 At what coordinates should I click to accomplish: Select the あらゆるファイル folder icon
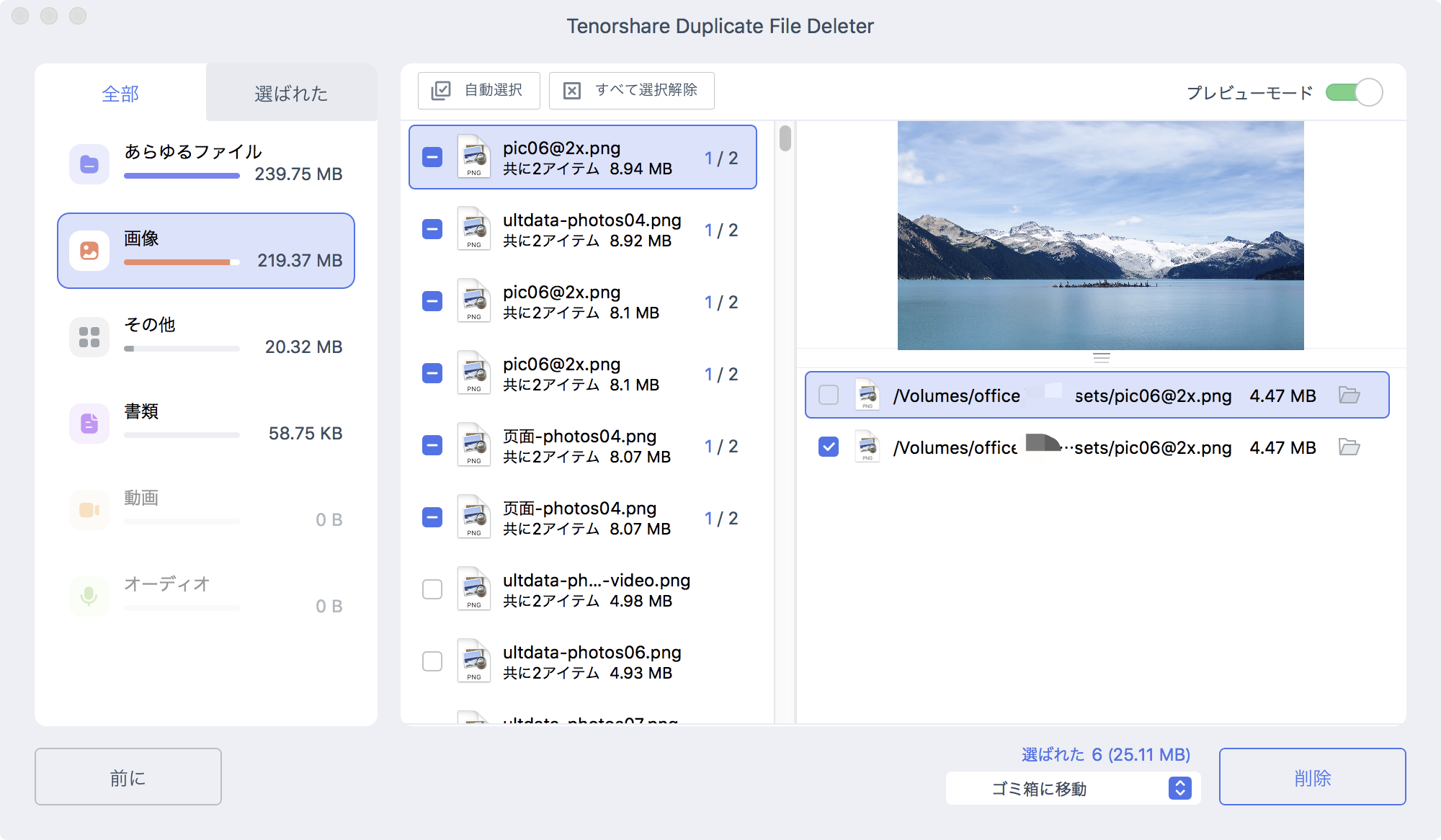pyautogui.click(x=89, y=164)
